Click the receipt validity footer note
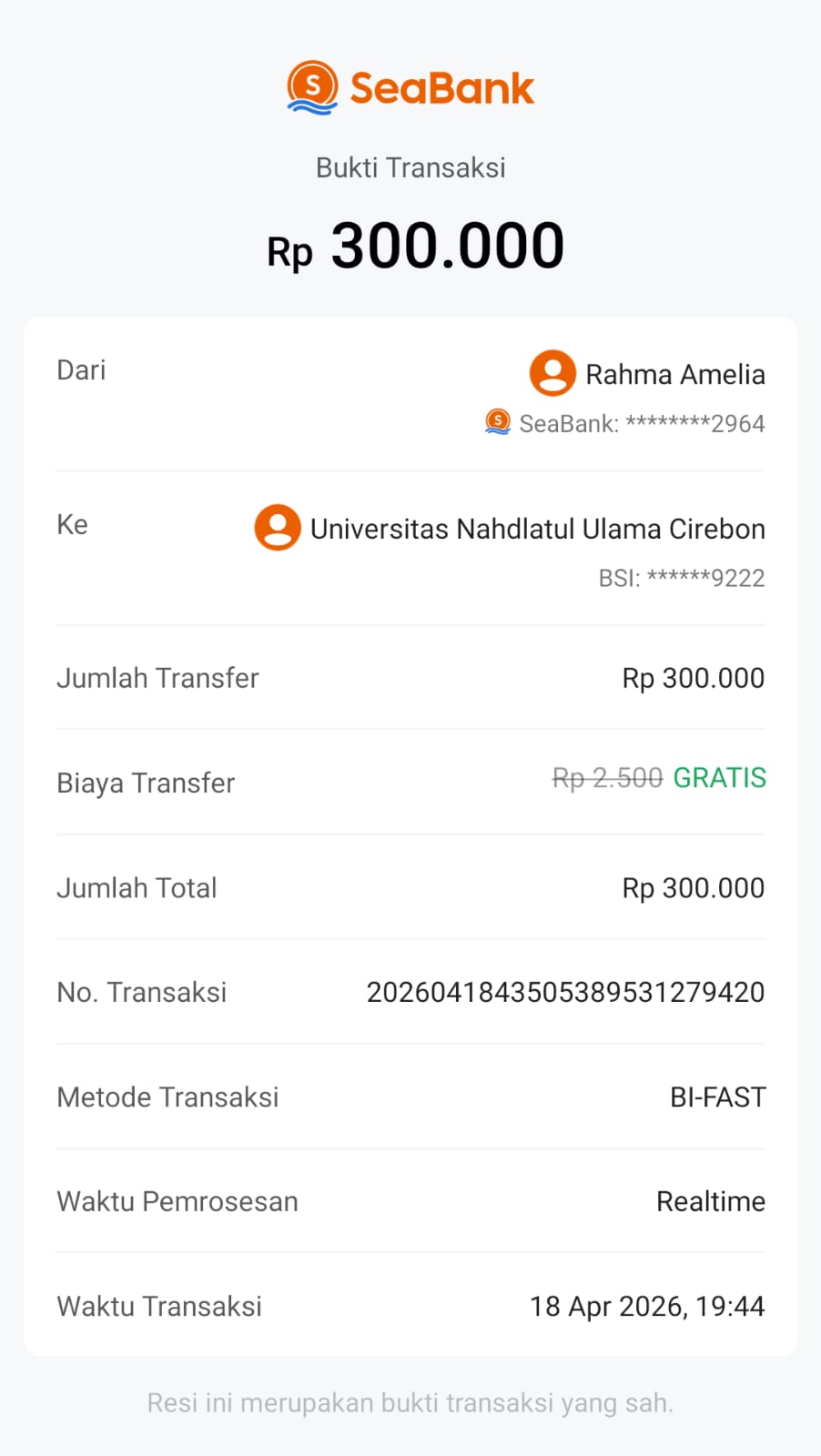821x1456 pixels. click(x=410, y=1402)
